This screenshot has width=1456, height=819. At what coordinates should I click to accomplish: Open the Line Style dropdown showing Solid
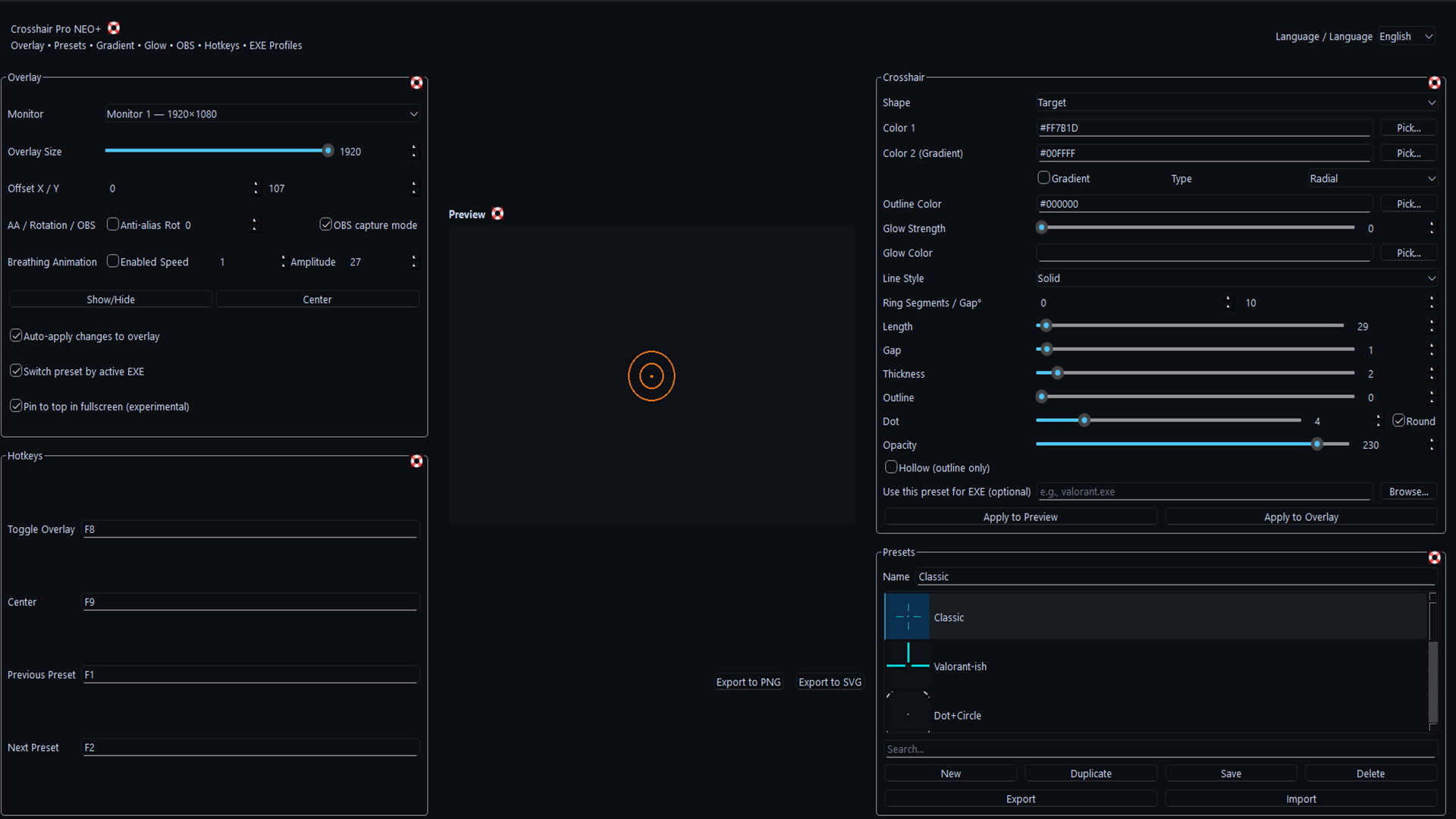coord(1236,278)
